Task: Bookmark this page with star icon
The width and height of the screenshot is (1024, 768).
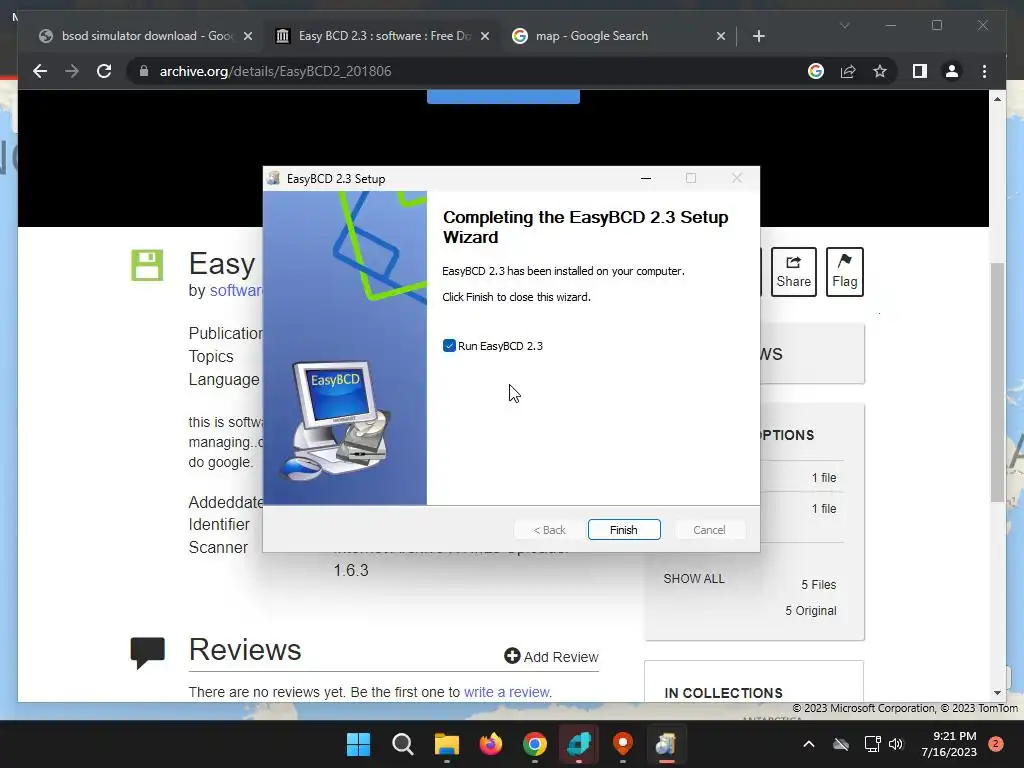Action: (880, 71)
